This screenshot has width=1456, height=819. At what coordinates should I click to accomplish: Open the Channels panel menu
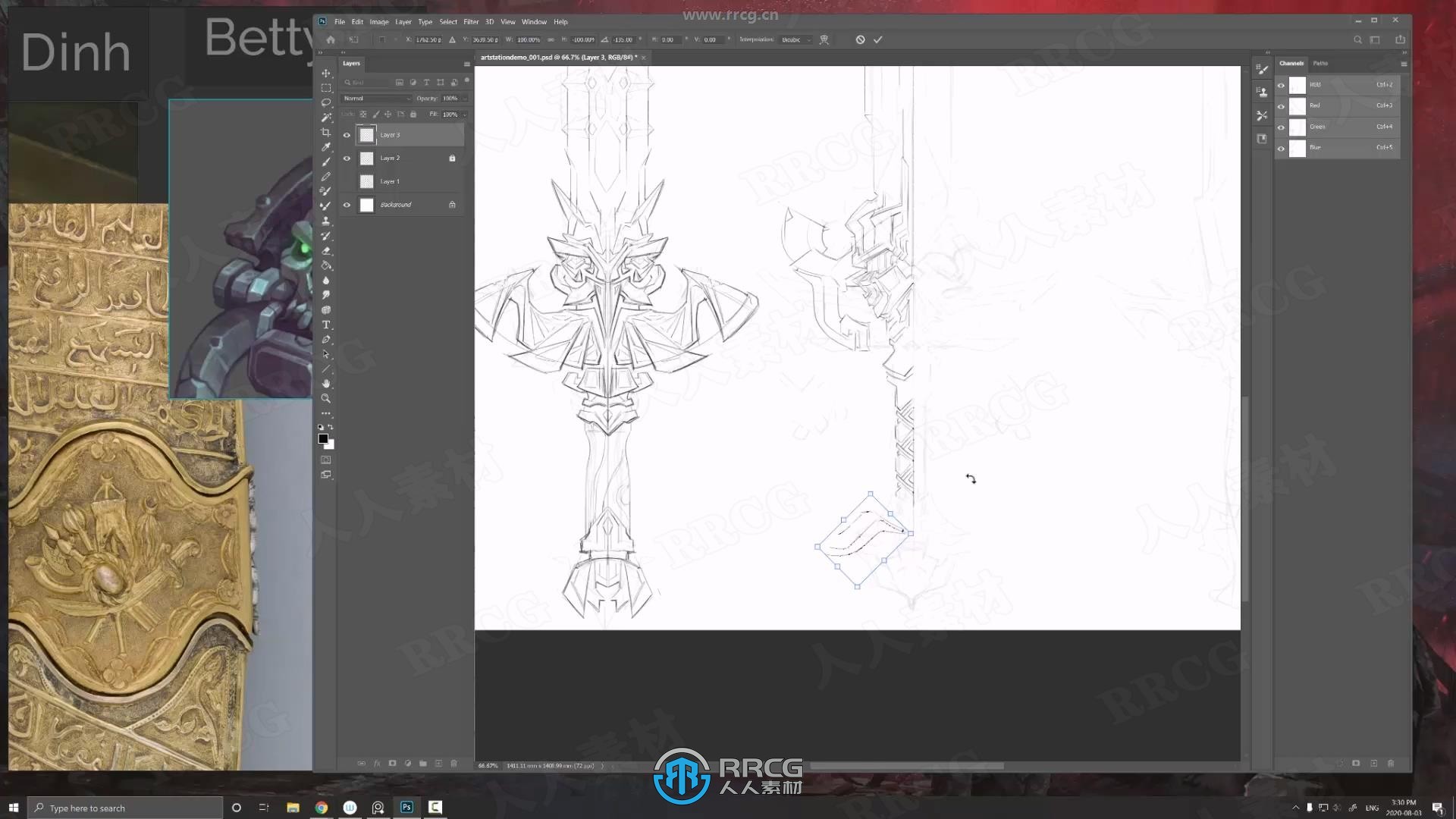coord(1403,64)
